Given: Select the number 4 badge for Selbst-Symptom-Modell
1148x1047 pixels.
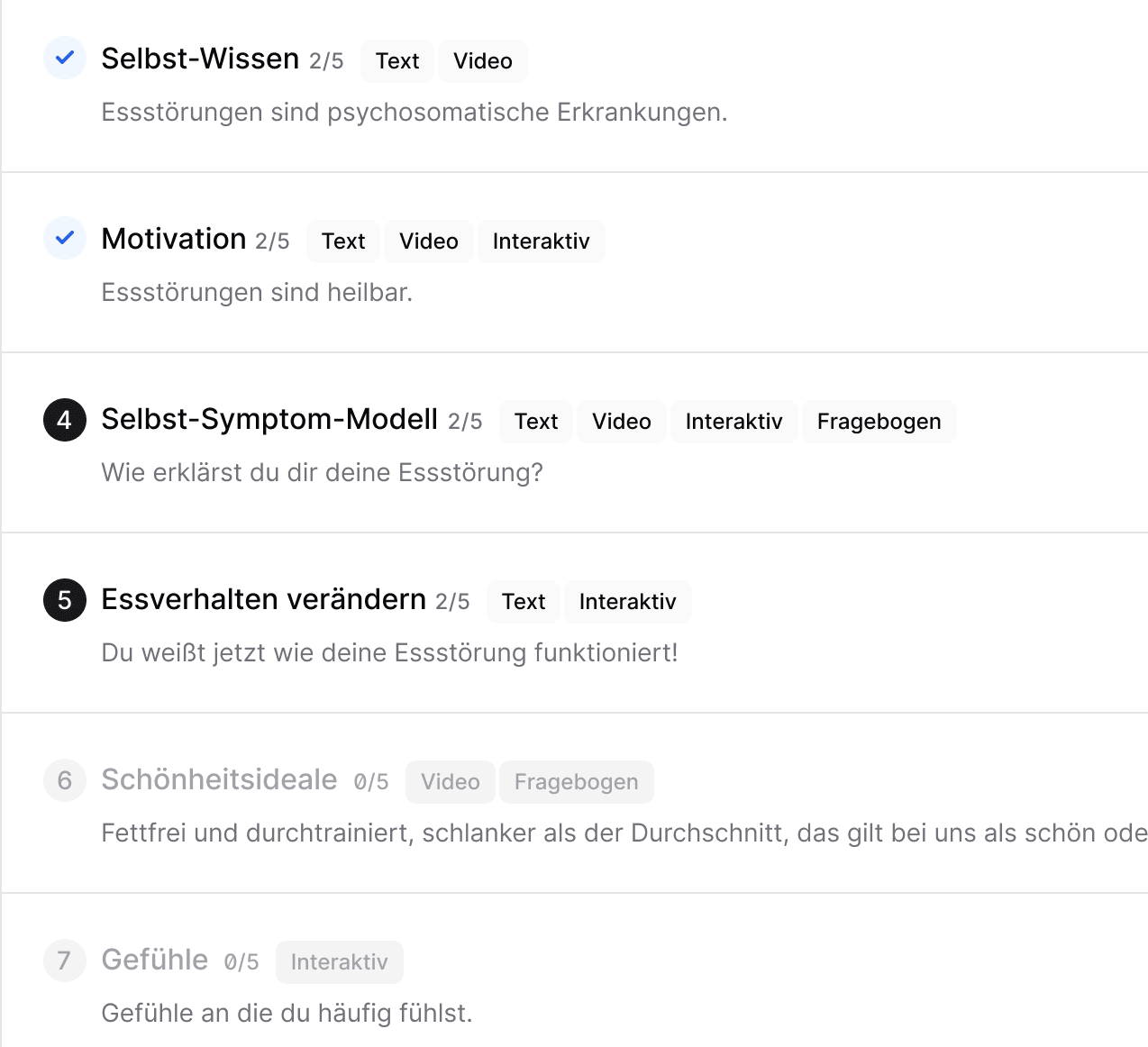Looking at the screenshot, I should point(64,419).
